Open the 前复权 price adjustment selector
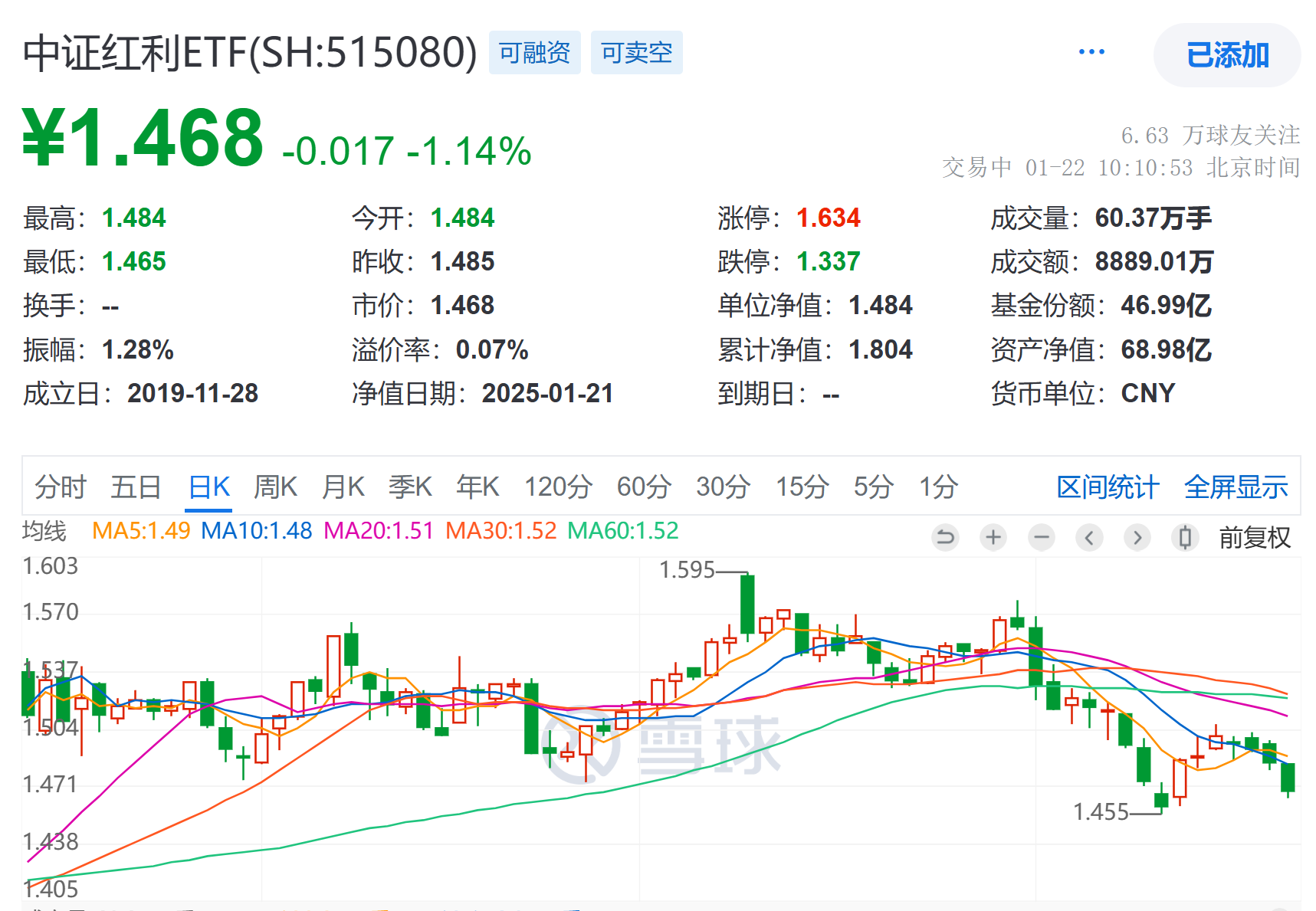The height and width of the screenshot is (911, 1316). (x=1255, y=537)
